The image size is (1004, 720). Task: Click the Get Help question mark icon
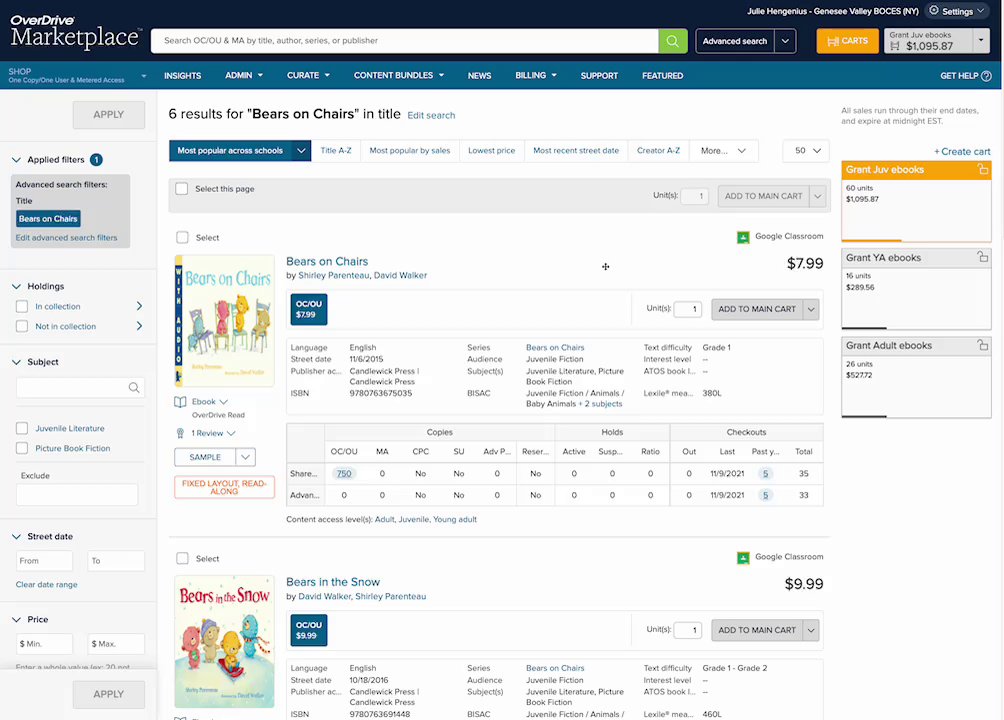click(x=986, y=76)
